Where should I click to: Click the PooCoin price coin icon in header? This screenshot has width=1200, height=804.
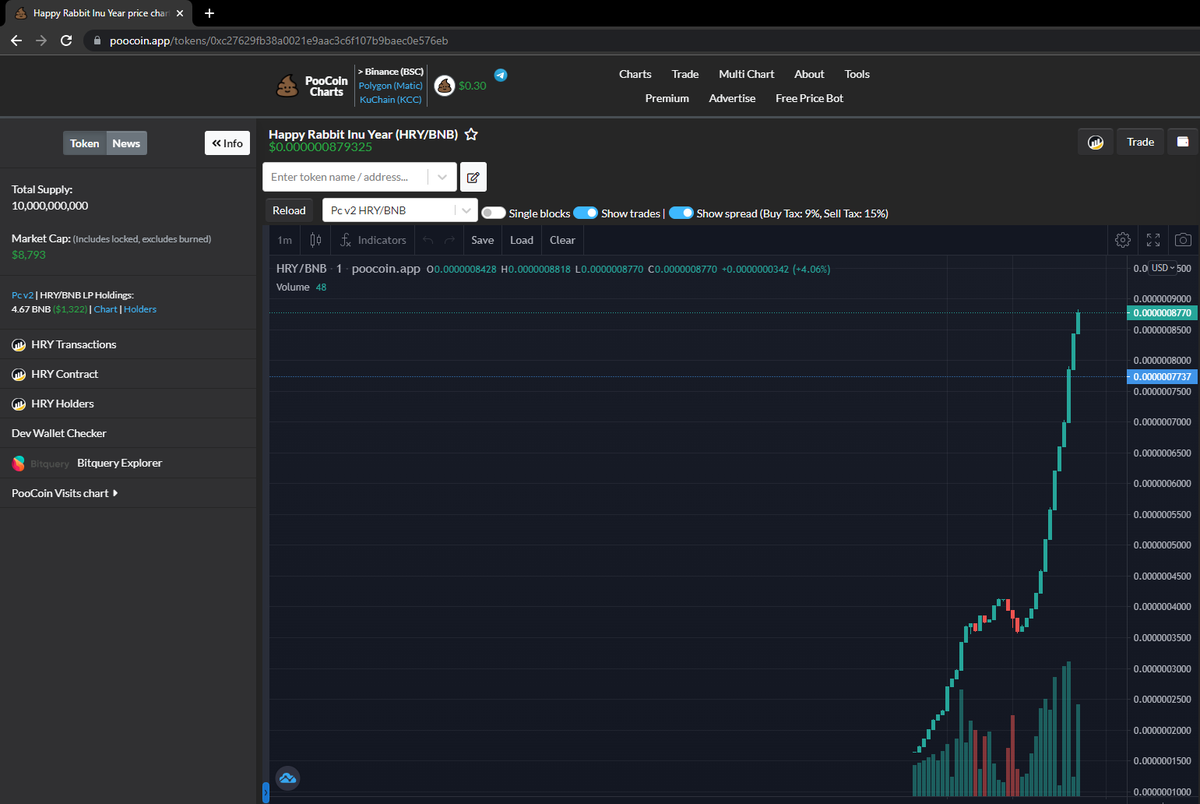[x=445, y=86]
